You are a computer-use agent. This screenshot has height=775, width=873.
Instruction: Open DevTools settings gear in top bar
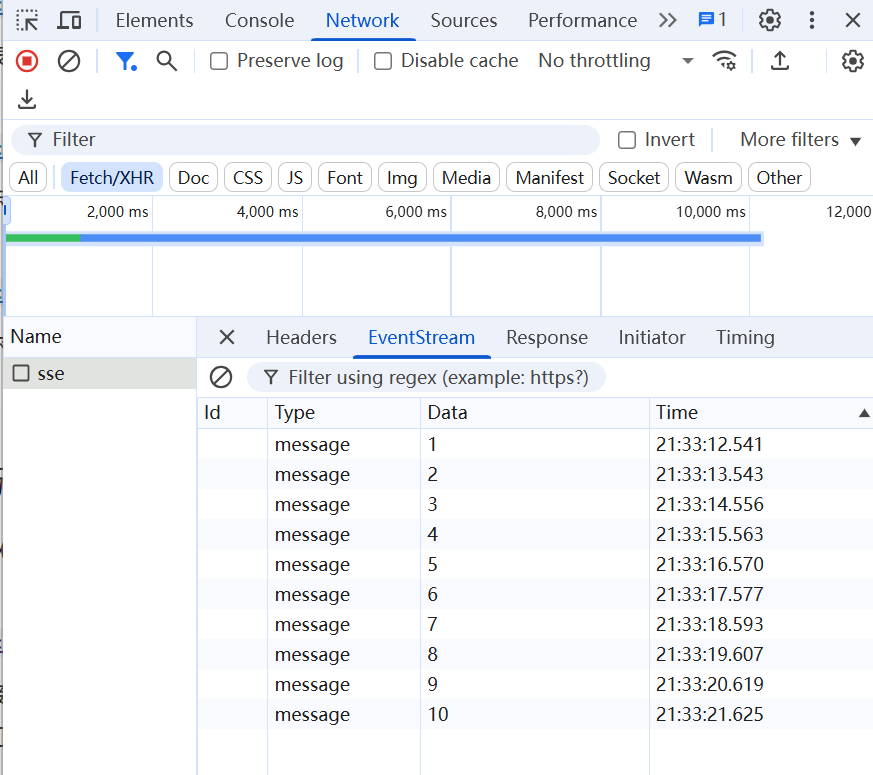click(769, 21)
